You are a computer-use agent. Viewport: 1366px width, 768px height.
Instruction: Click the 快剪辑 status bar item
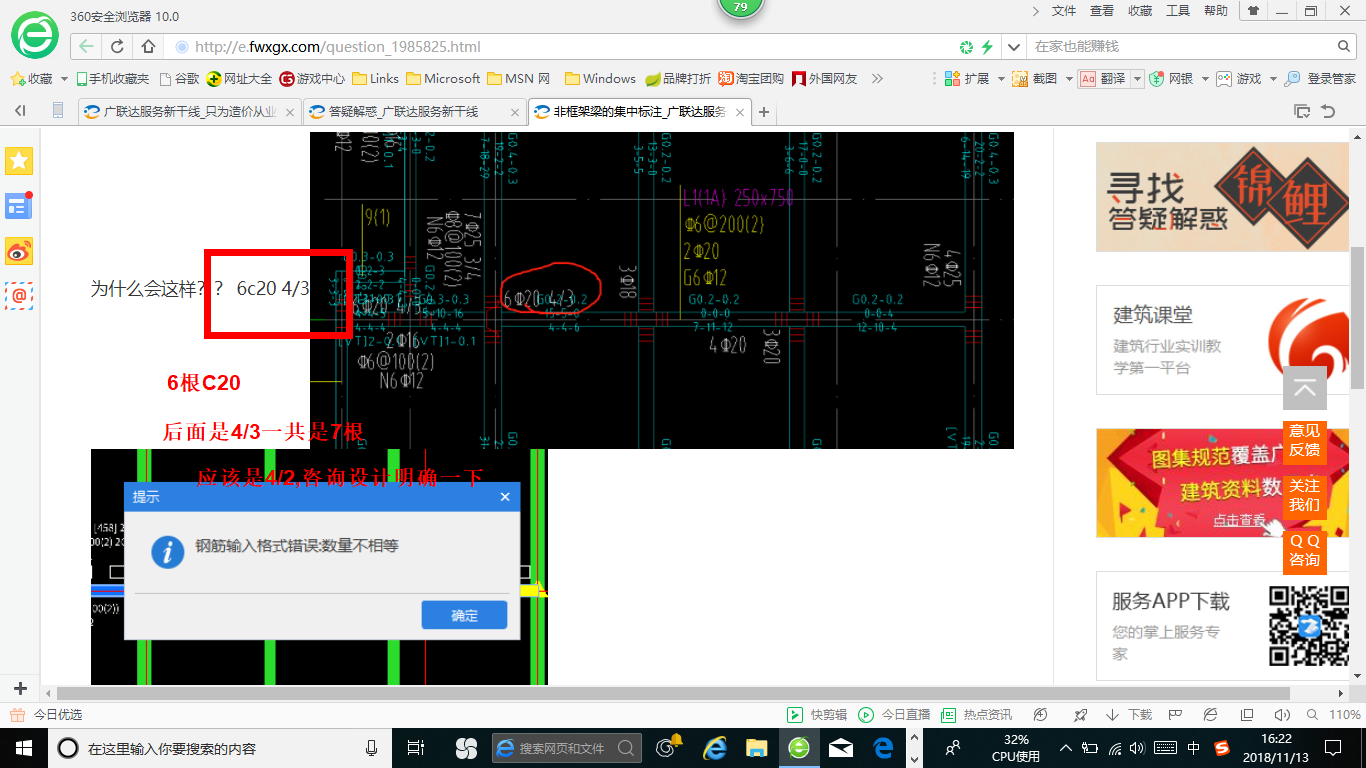click(x=817, y=715)
